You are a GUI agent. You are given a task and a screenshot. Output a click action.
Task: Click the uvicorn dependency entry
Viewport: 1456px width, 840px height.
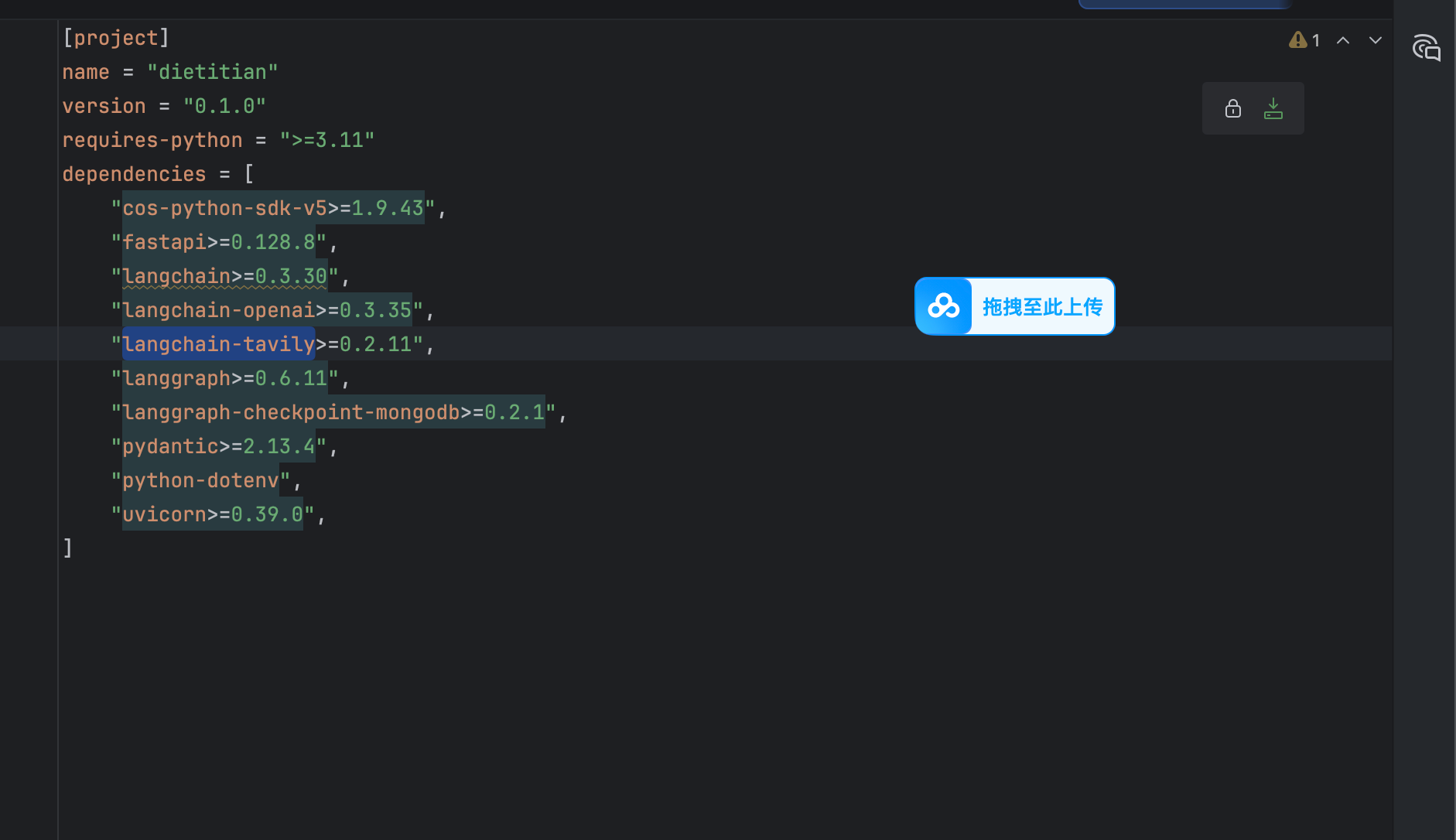(213, 514)
